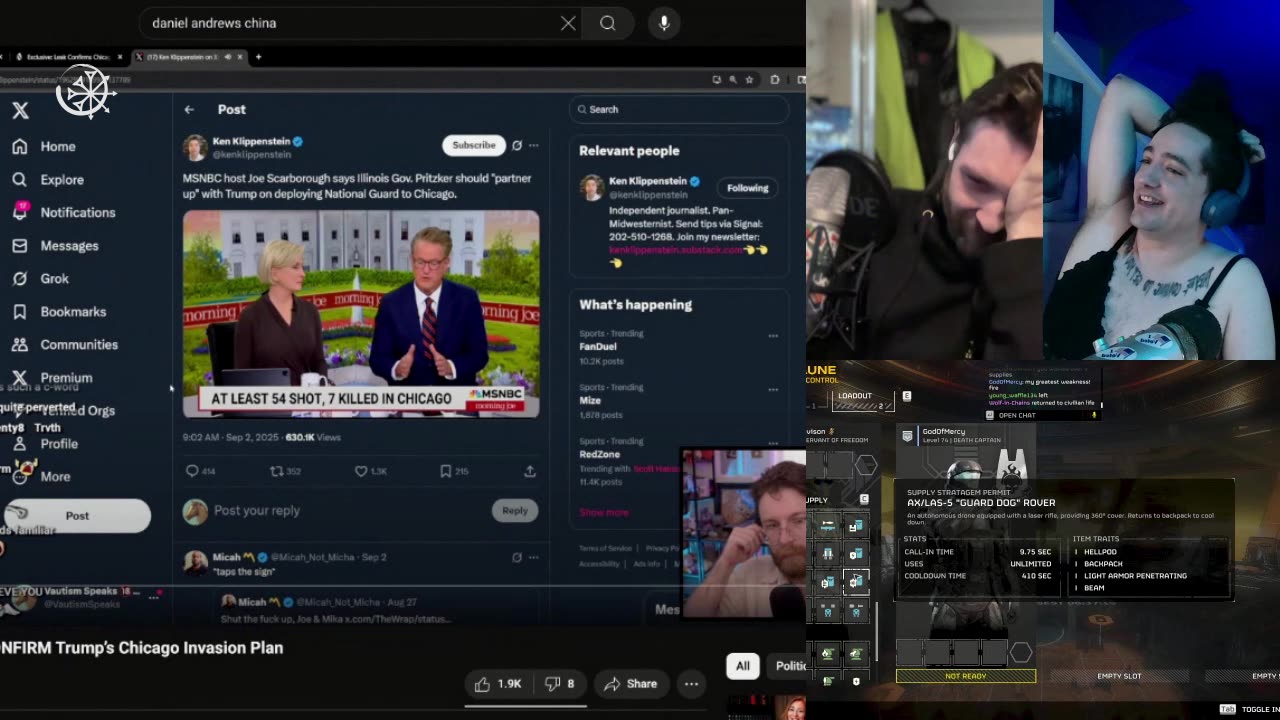1280x720 pixels.
Task: Click Grok icon beside Subscribe button
Action: (516, 146)
